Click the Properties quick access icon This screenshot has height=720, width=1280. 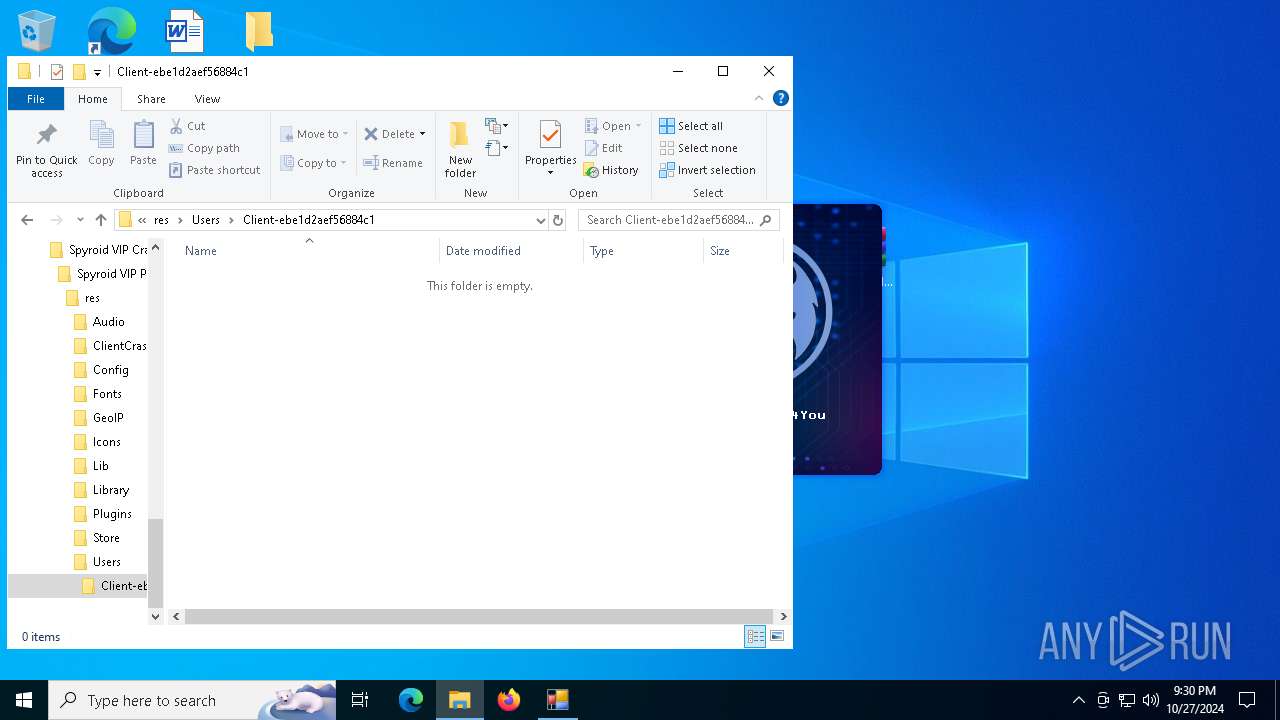click(x=57, y=72)
